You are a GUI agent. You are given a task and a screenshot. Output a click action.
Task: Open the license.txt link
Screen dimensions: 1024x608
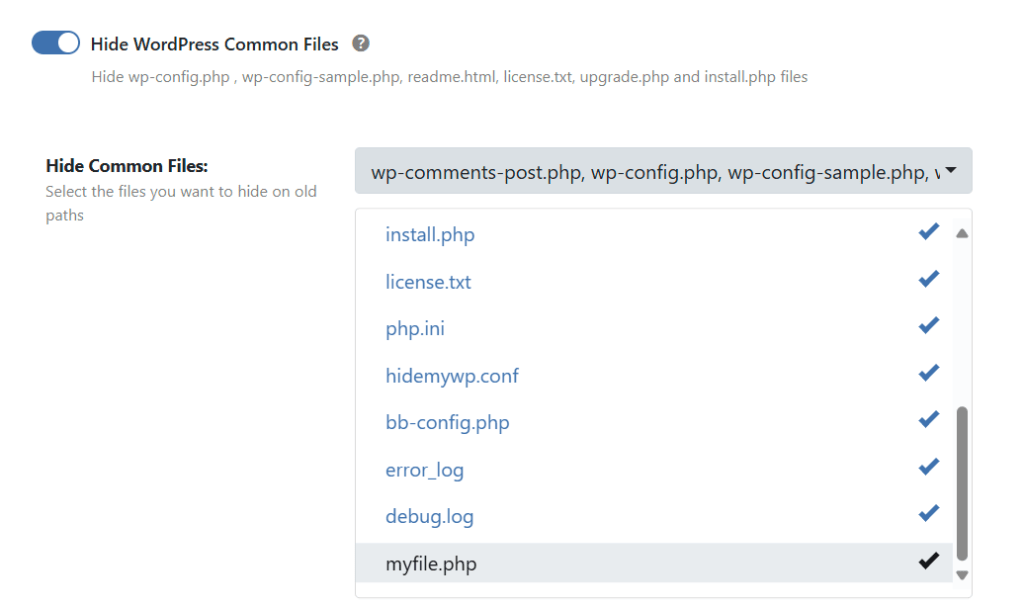(428, 282)
